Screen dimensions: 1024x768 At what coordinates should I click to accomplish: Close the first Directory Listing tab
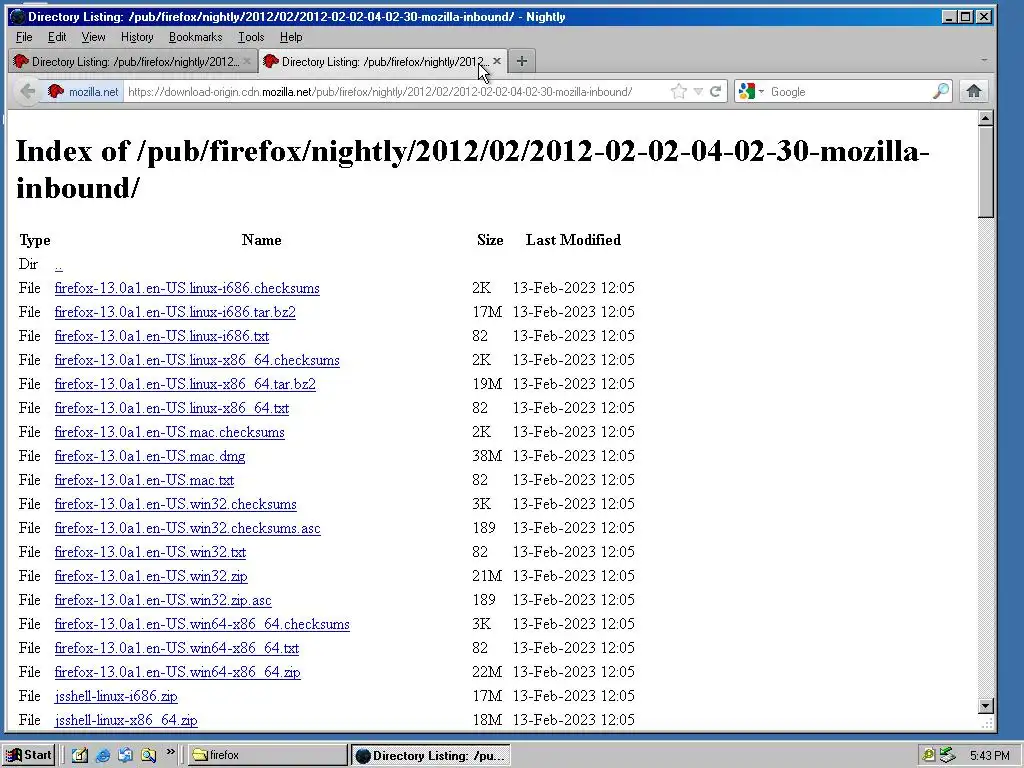pyautogui.click(x=246, y=61)
